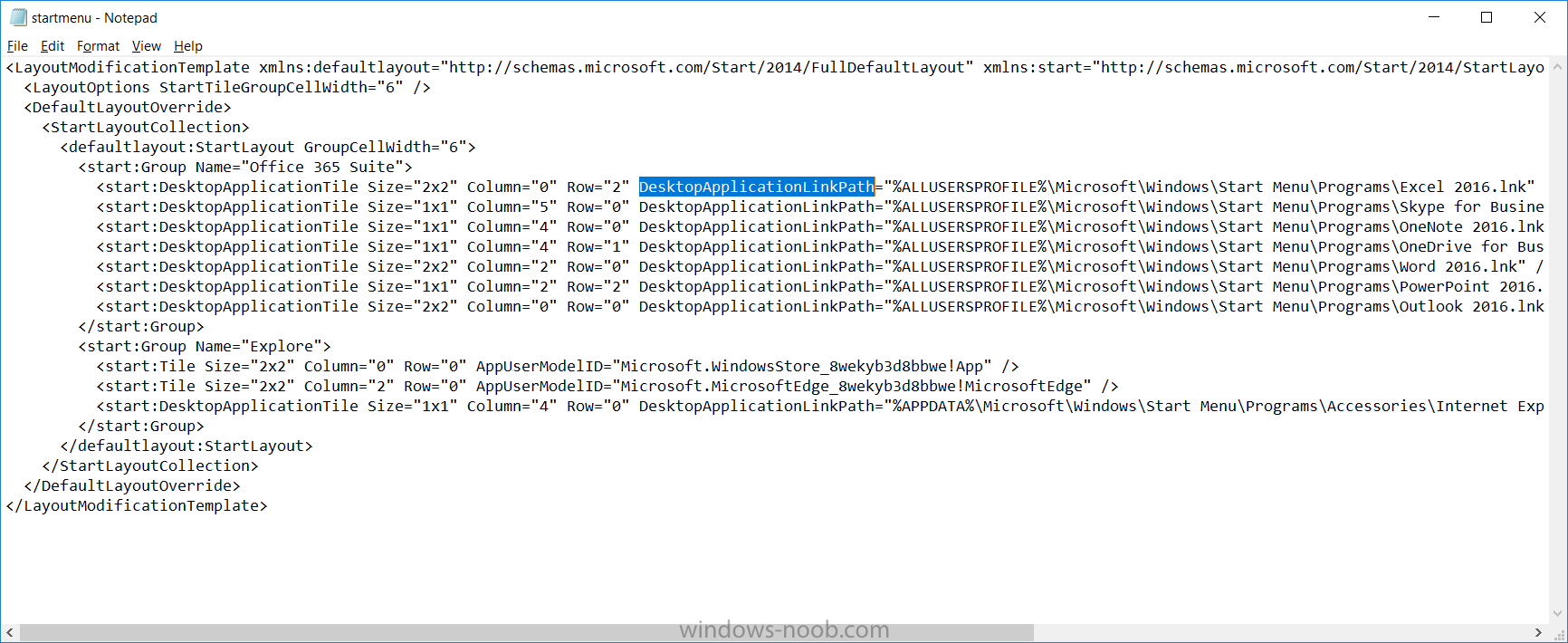Click the closing LayoutModificationTemplate tag
The image size is (1568, 643).
click(x=137, y=505)
